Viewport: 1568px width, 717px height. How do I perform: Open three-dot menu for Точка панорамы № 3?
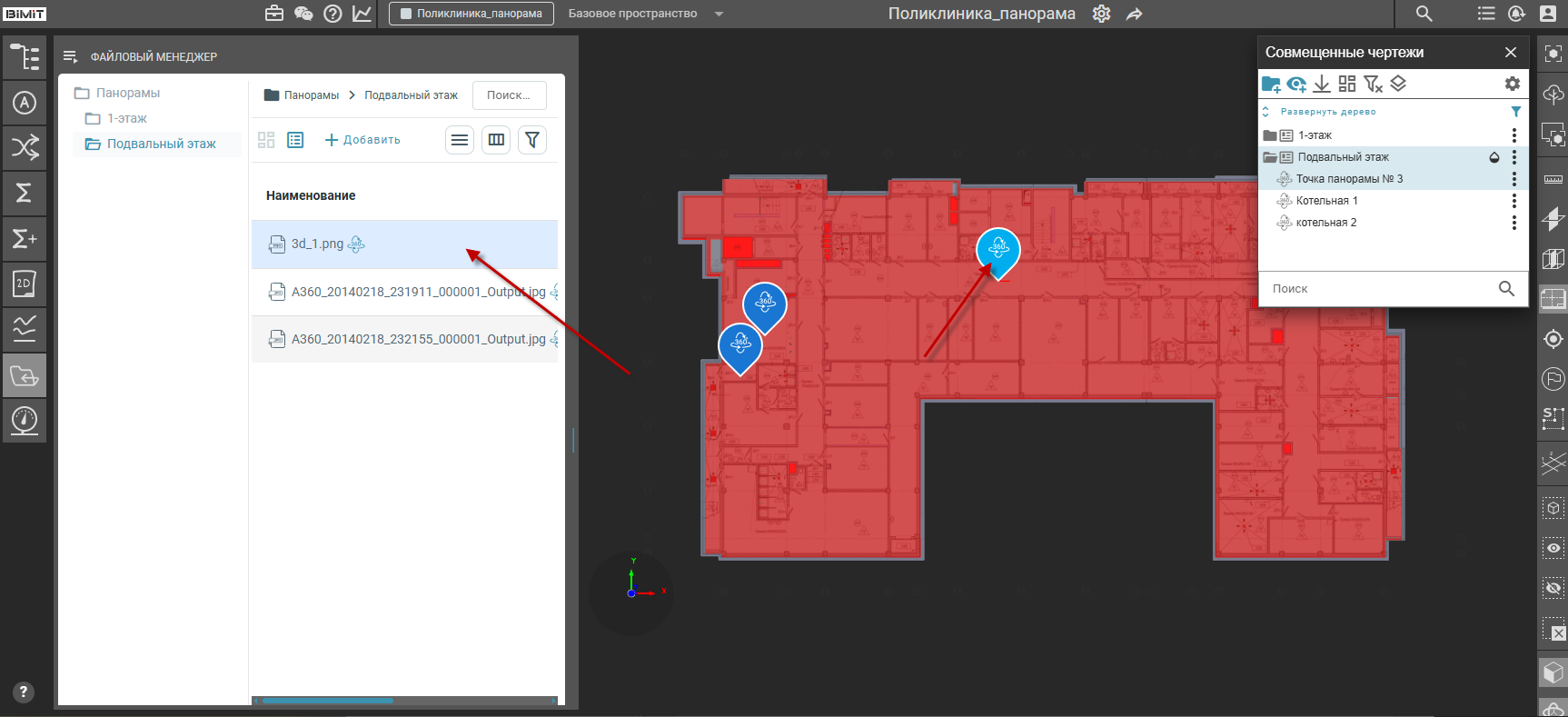1513,179
